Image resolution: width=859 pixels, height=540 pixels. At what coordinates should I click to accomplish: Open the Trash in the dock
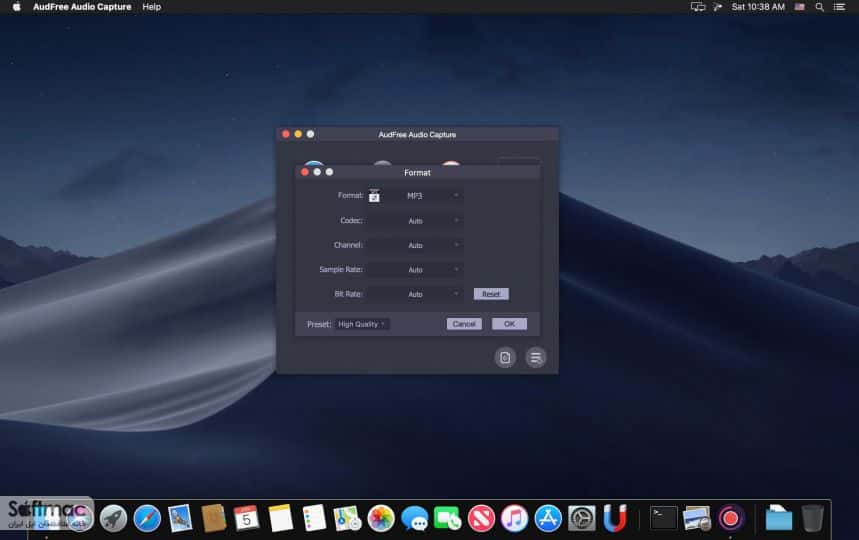[812, 518]
